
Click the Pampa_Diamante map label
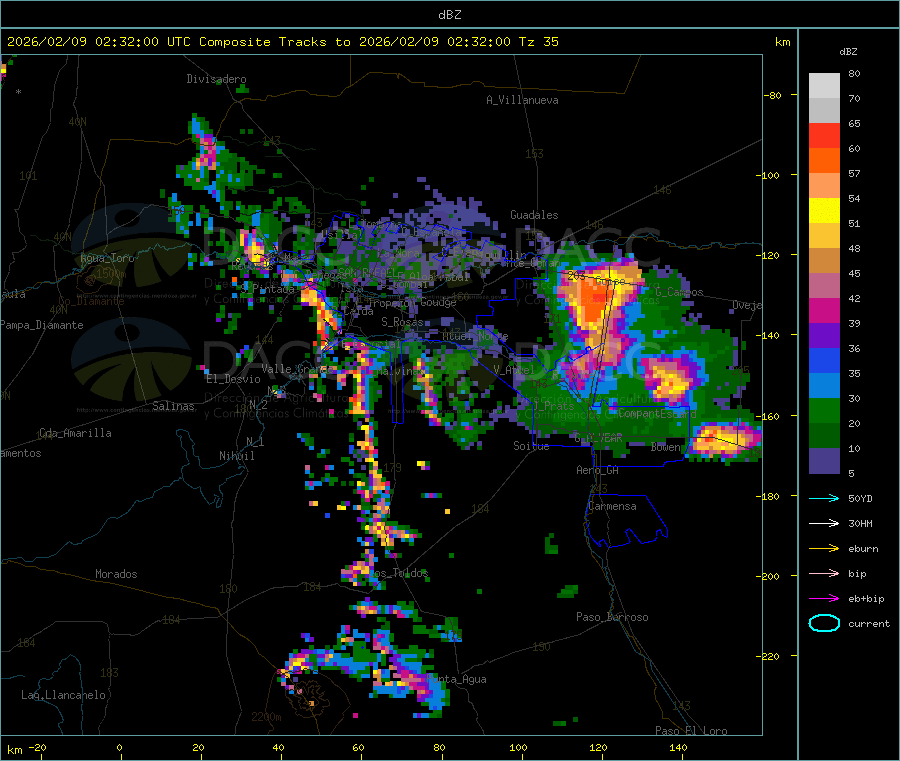[42, 325]
